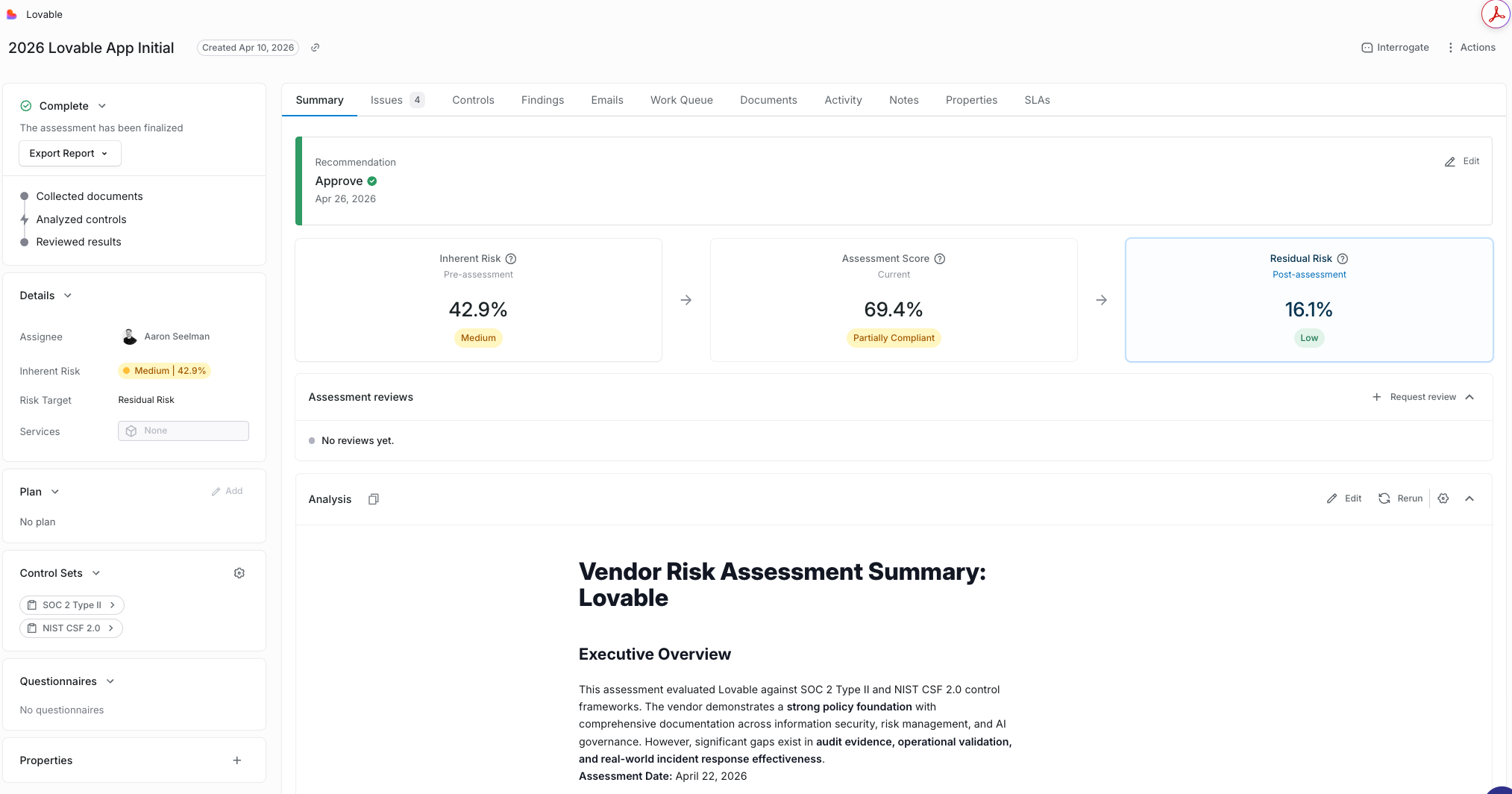Screen dimensions: 1512x794
Task: Open the Adobe PDF extension icon
Action: 1496,14
